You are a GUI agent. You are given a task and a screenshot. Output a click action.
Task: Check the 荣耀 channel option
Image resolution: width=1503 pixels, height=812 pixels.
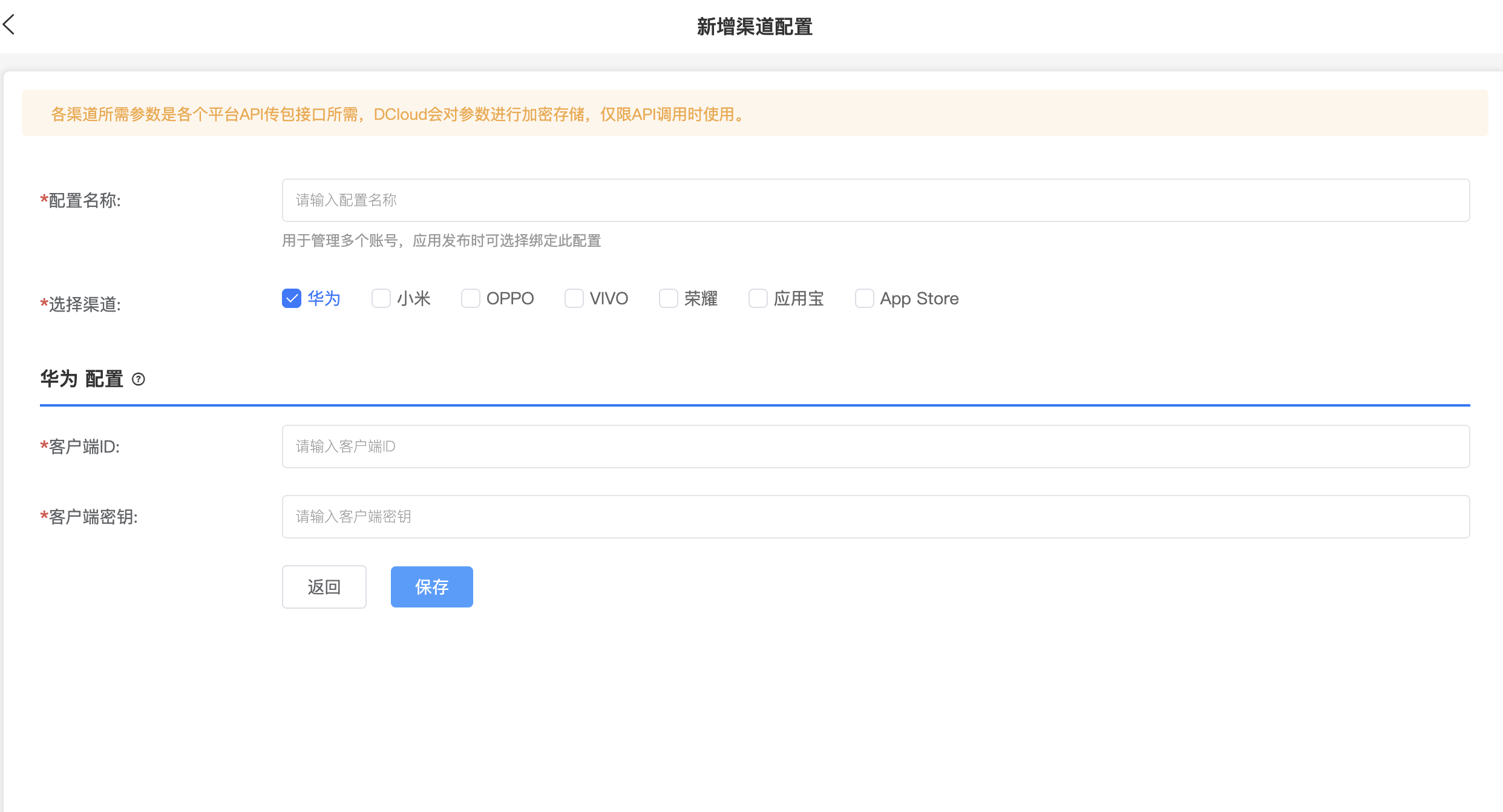(669, 298)
